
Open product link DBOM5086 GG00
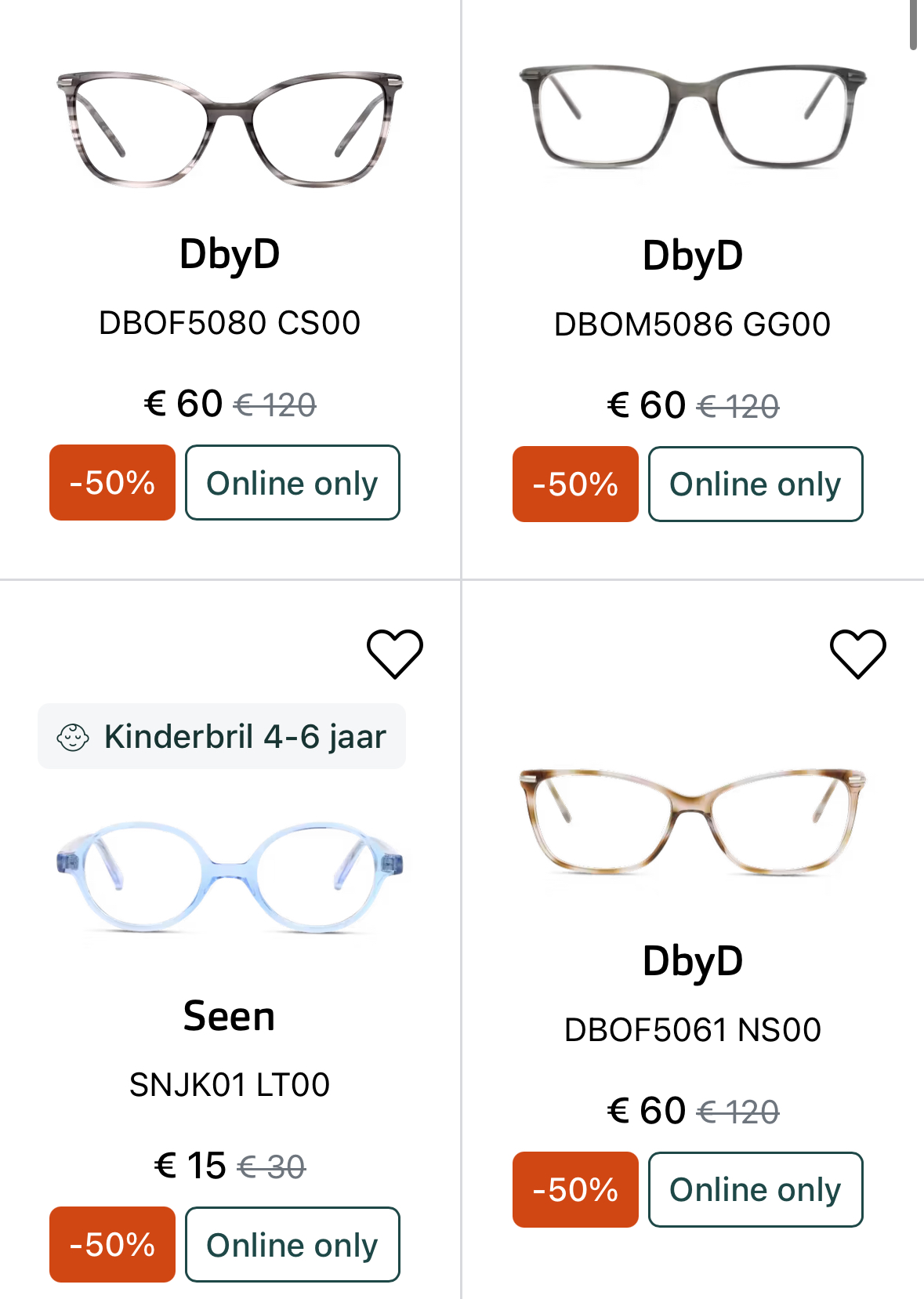693,325
